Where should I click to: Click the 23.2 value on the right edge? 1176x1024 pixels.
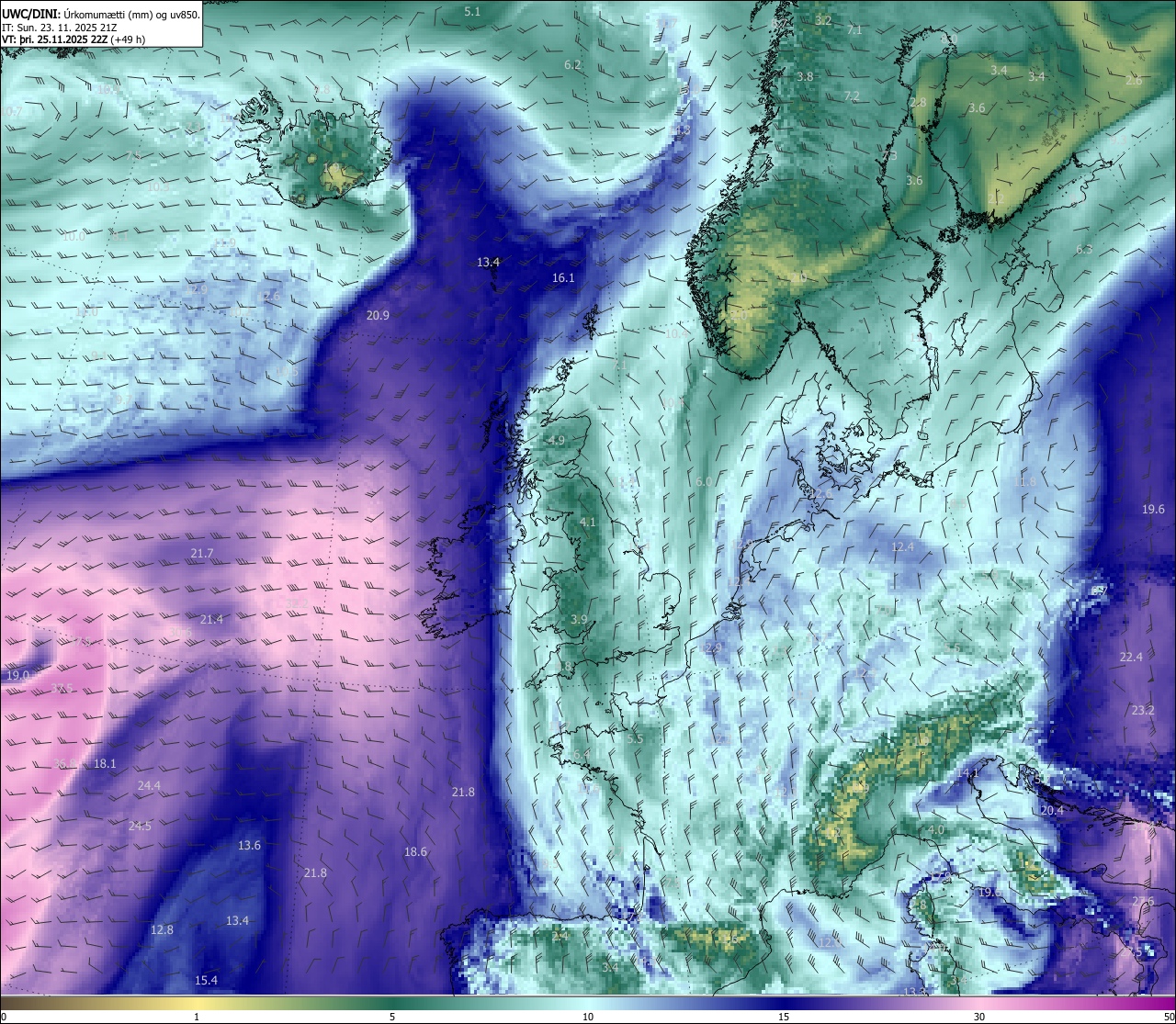coord(1143,710)
